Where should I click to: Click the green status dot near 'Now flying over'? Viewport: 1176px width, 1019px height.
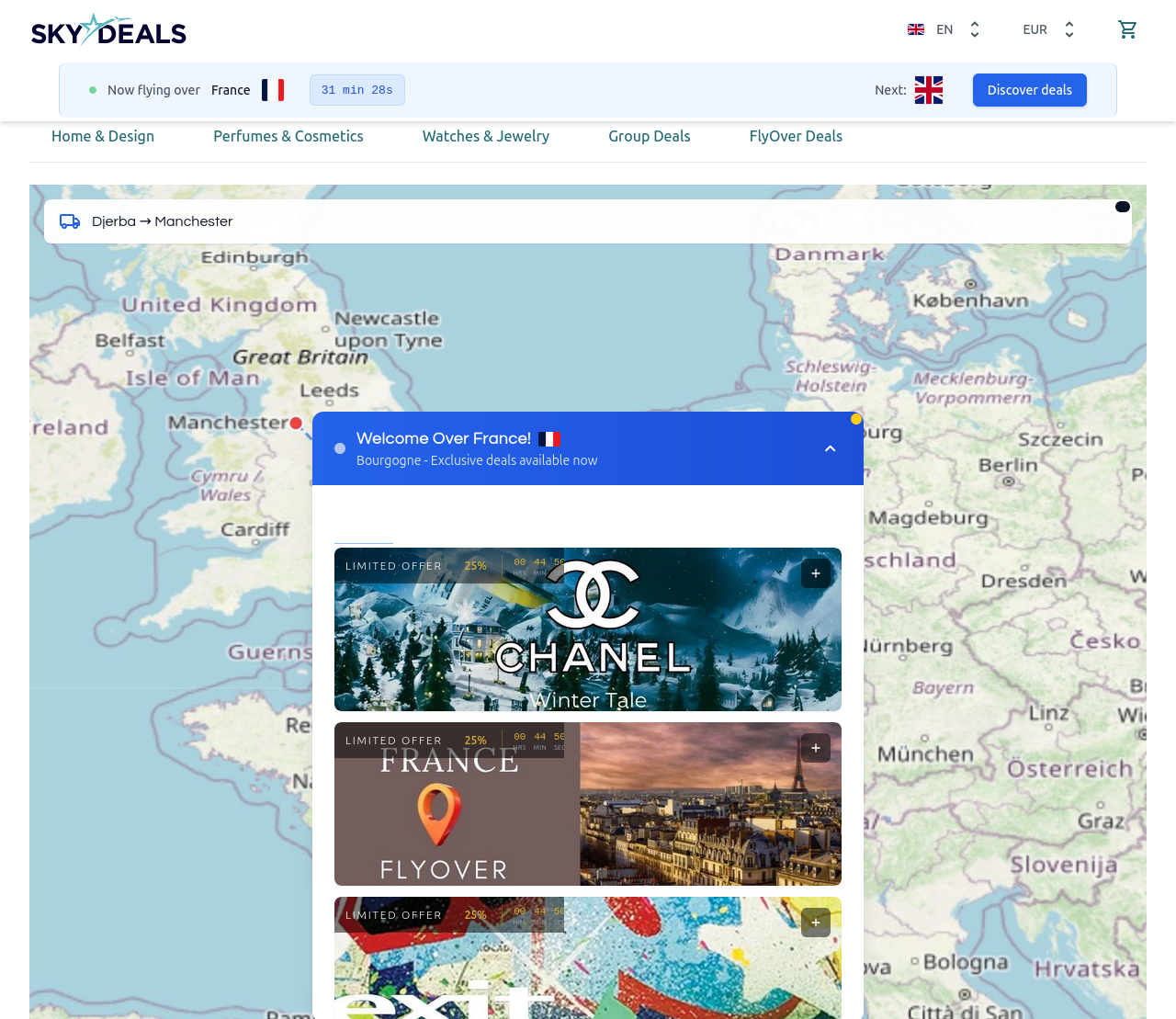point(92,89)
